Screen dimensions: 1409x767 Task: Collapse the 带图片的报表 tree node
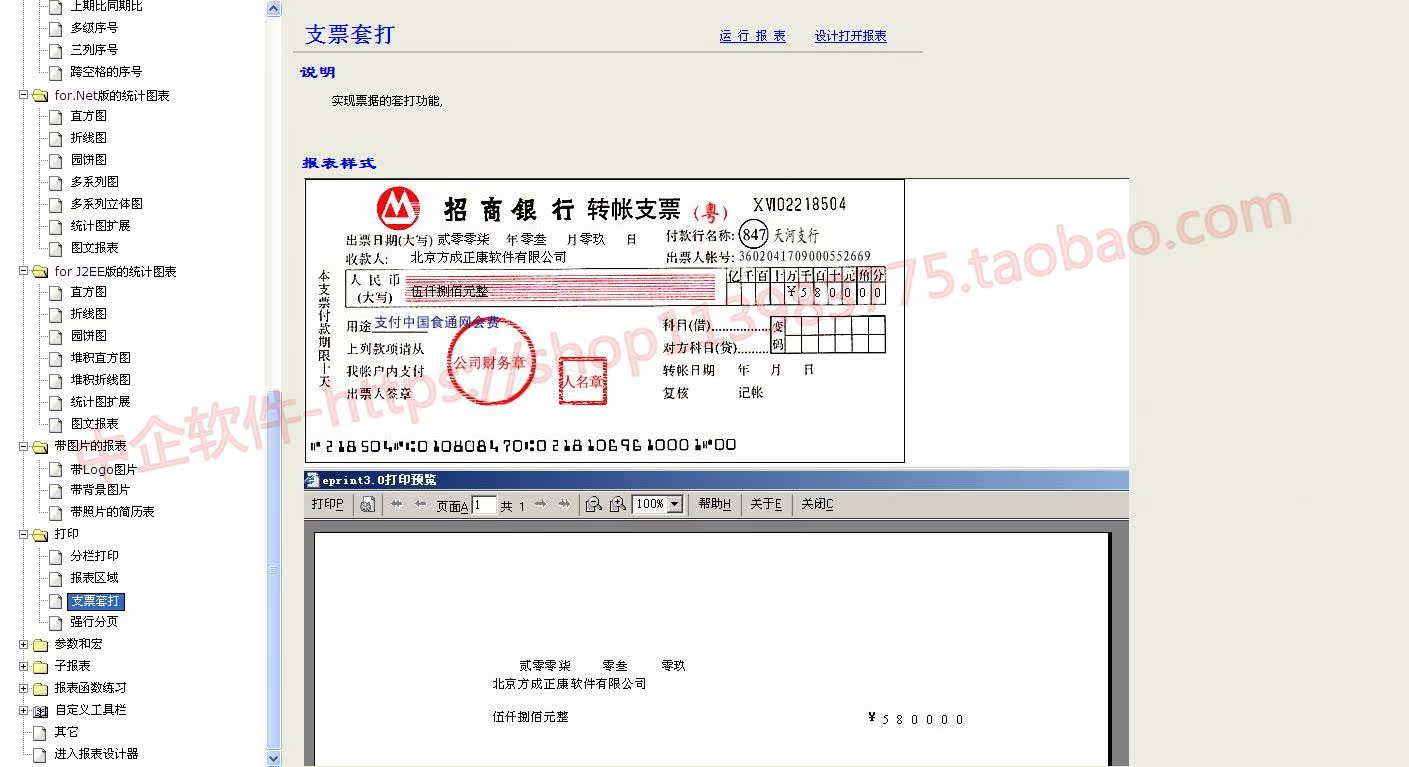point(24,447)
